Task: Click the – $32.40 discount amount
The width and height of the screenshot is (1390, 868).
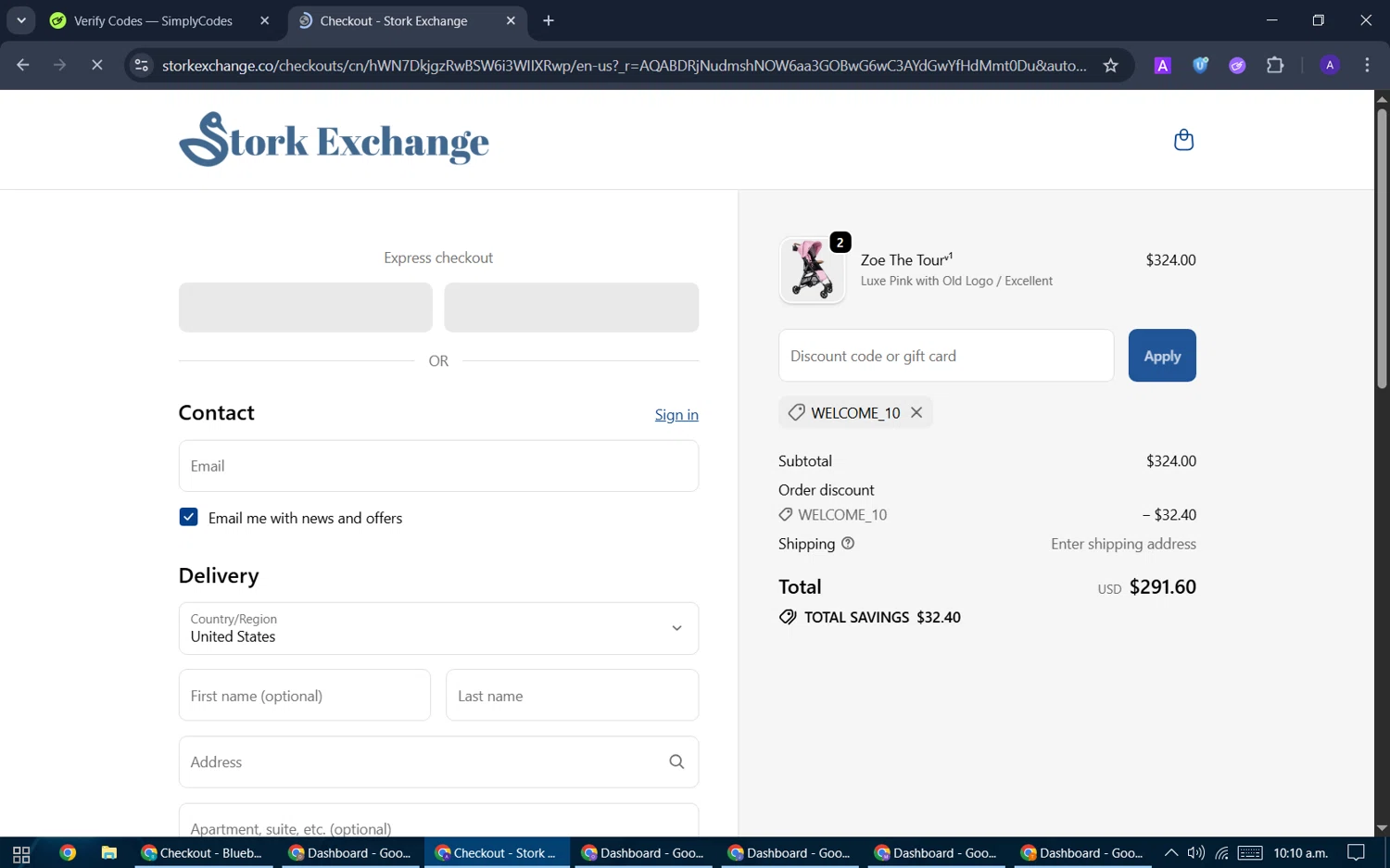Action: 1169,514
